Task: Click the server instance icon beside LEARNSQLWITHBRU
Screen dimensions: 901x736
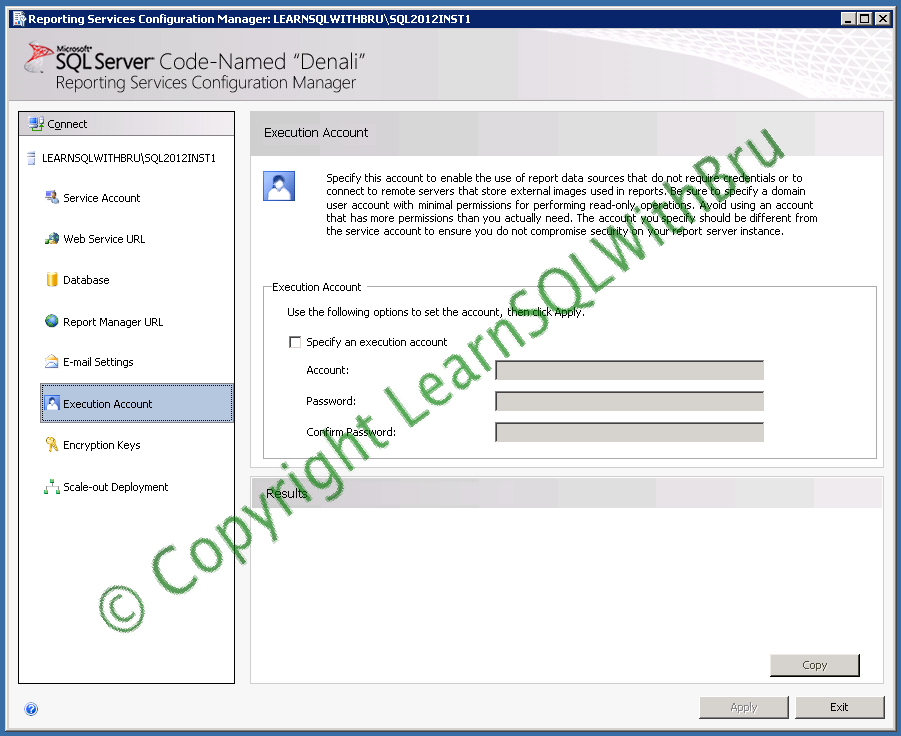Action: (32, 158)
